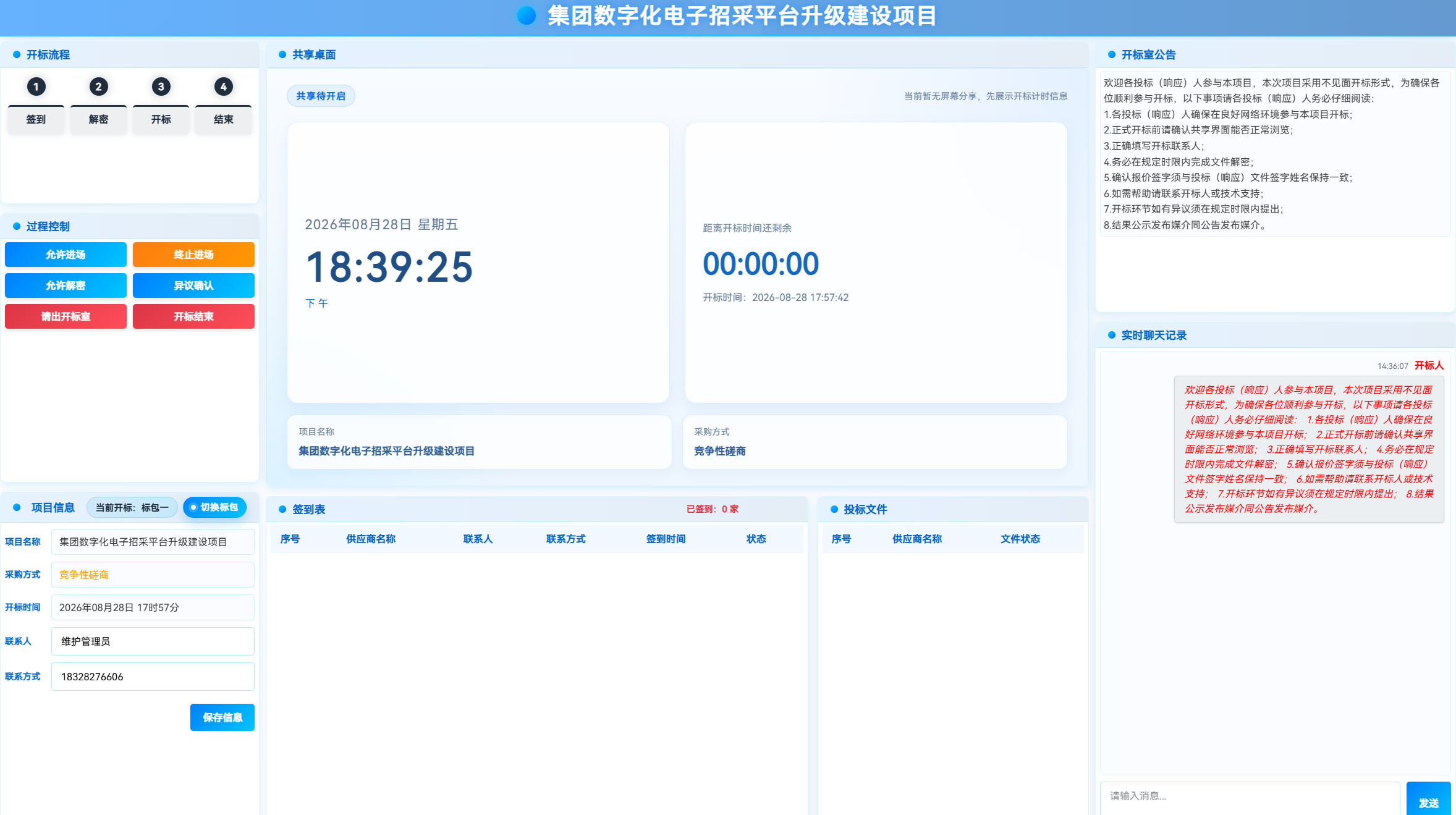The width and height of the screenshot is (1456, 815).
Task: Click the orange 终止进场 button
Action: (193, 255)
